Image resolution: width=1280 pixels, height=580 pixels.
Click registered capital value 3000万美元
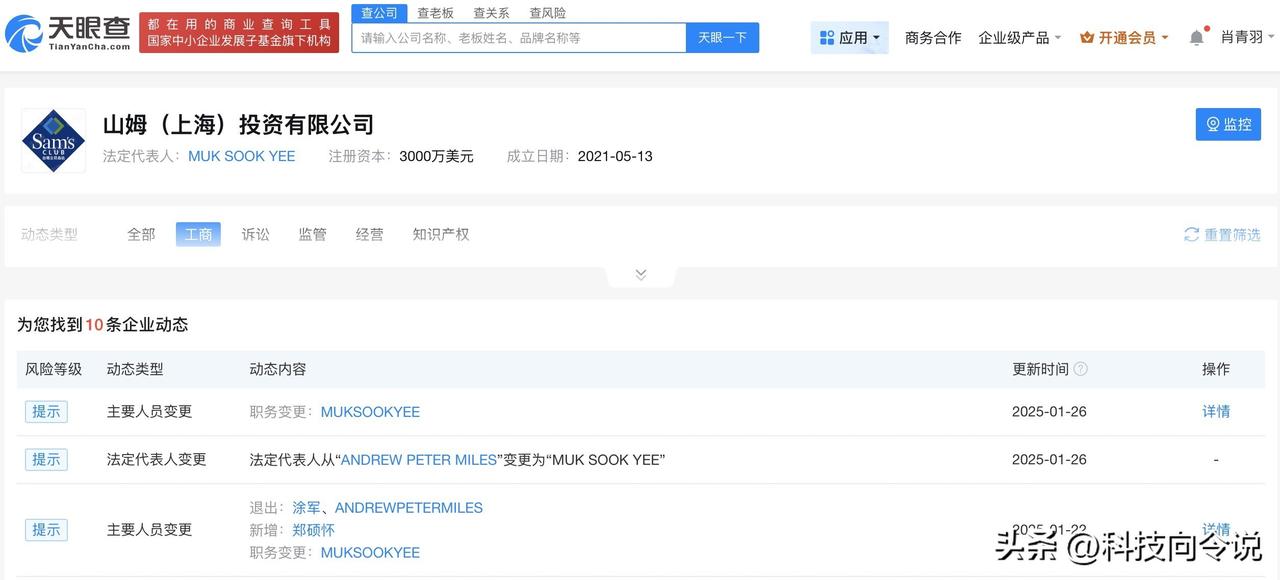click(x=436, y=156)
